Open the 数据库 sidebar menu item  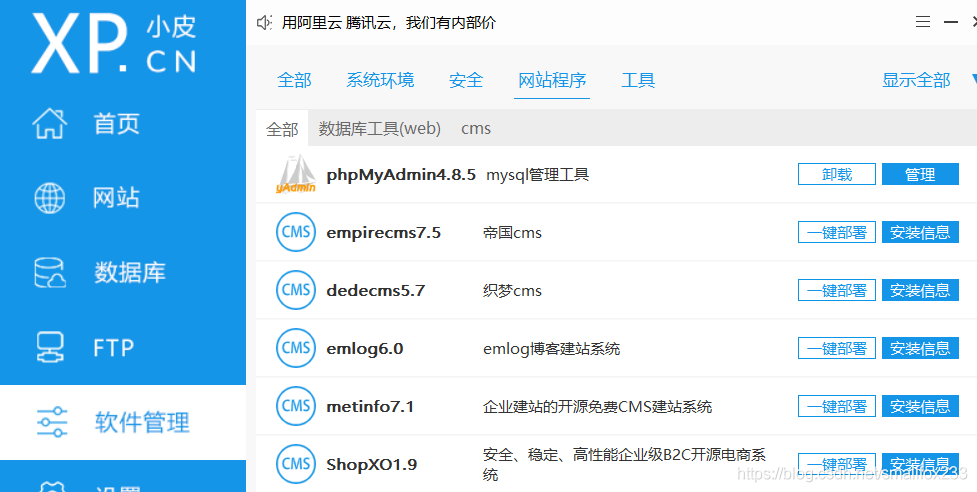point(123,273)
